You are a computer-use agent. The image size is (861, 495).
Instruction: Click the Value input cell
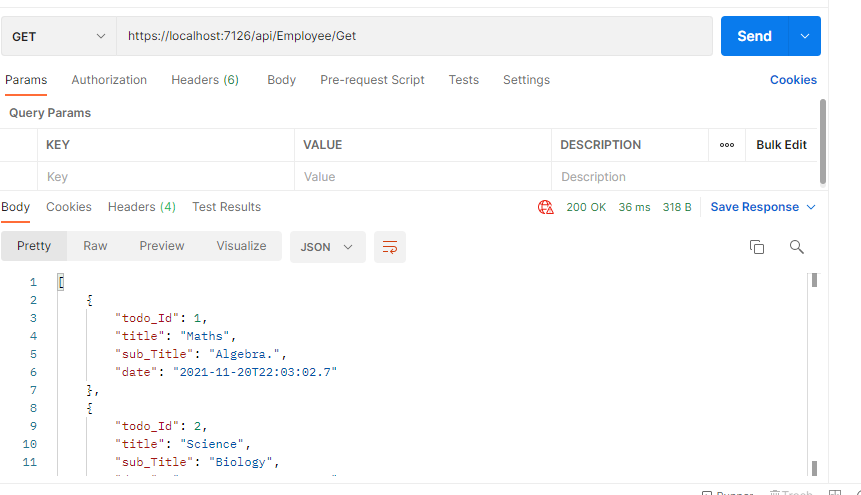click(x=423, y=177)
